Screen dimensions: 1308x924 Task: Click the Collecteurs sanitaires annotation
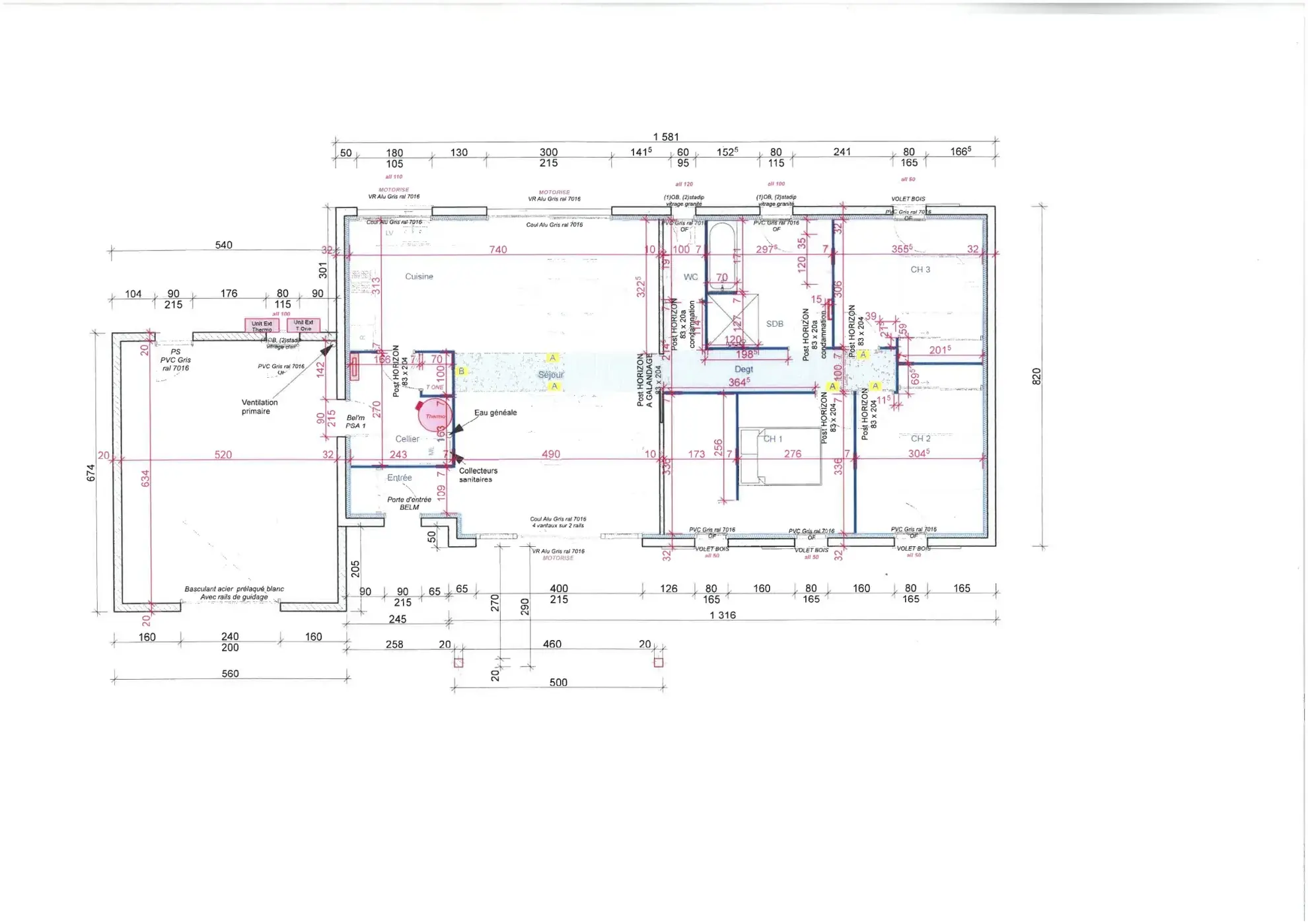478,475
